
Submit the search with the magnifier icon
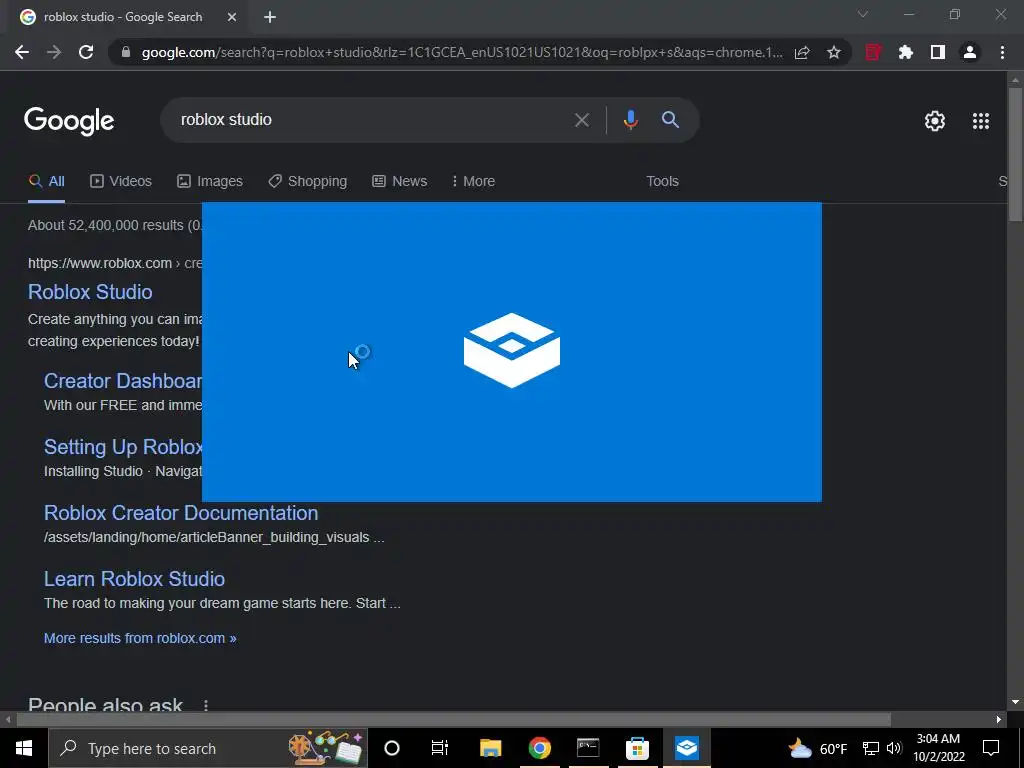pyautogui.click(x=671, y=120)
